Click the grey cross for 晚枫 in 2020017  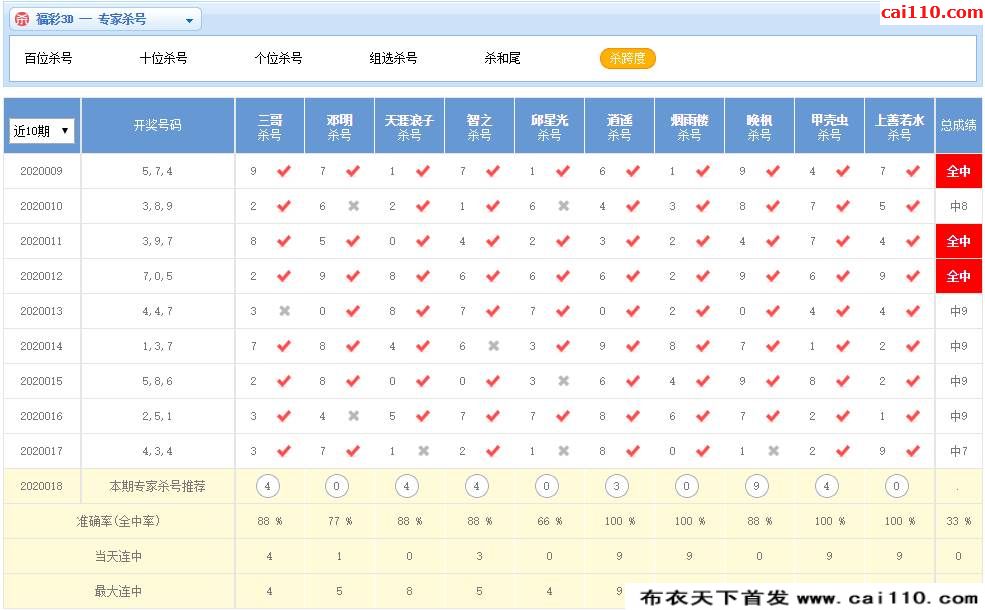click(x=774, y=451)
